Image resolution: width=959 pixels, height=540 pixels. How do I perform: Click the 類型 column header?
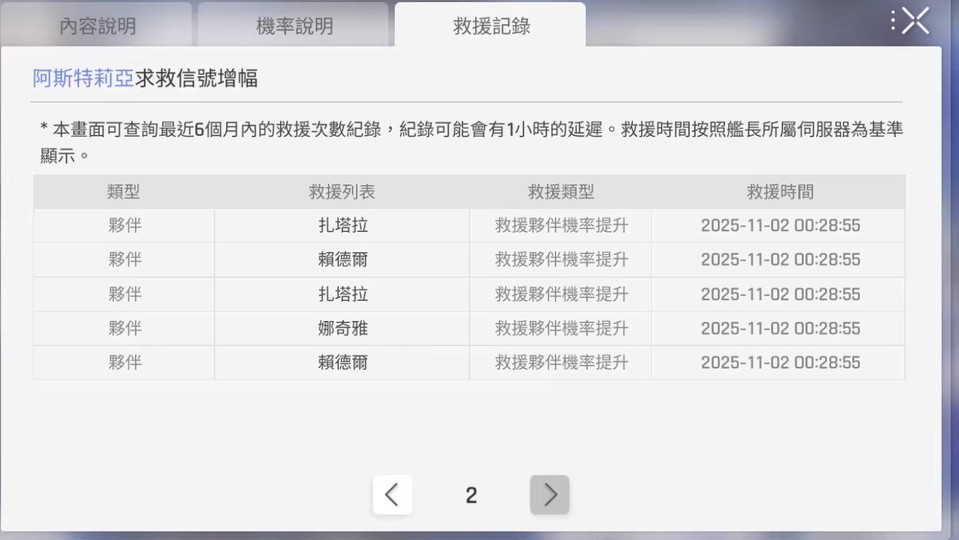pyautogui.click(x=124, y=192)
